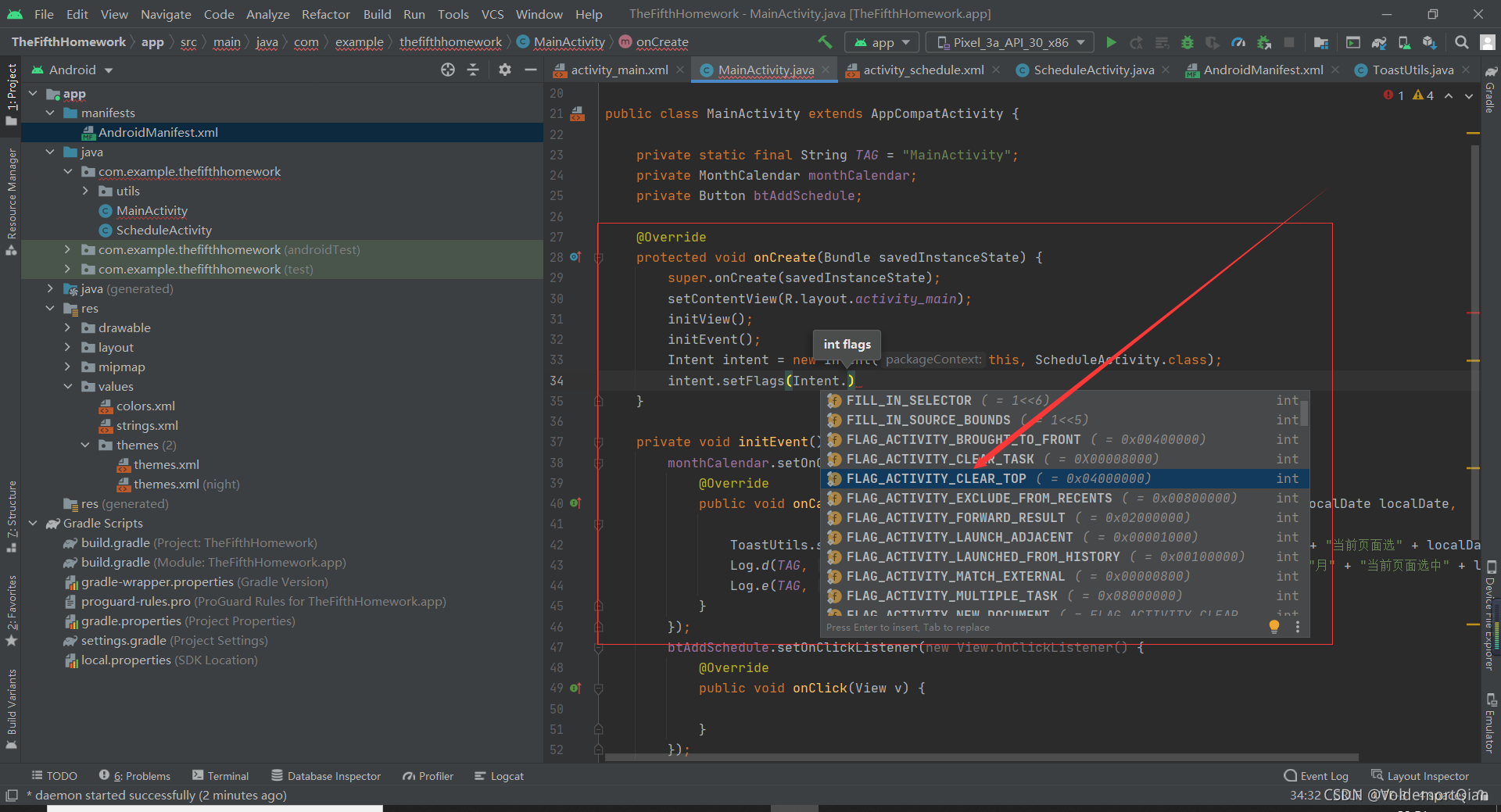1501x812 pixels.
Task: Click Sync Project with Gradle Files icon
Action: point(1379,42)
